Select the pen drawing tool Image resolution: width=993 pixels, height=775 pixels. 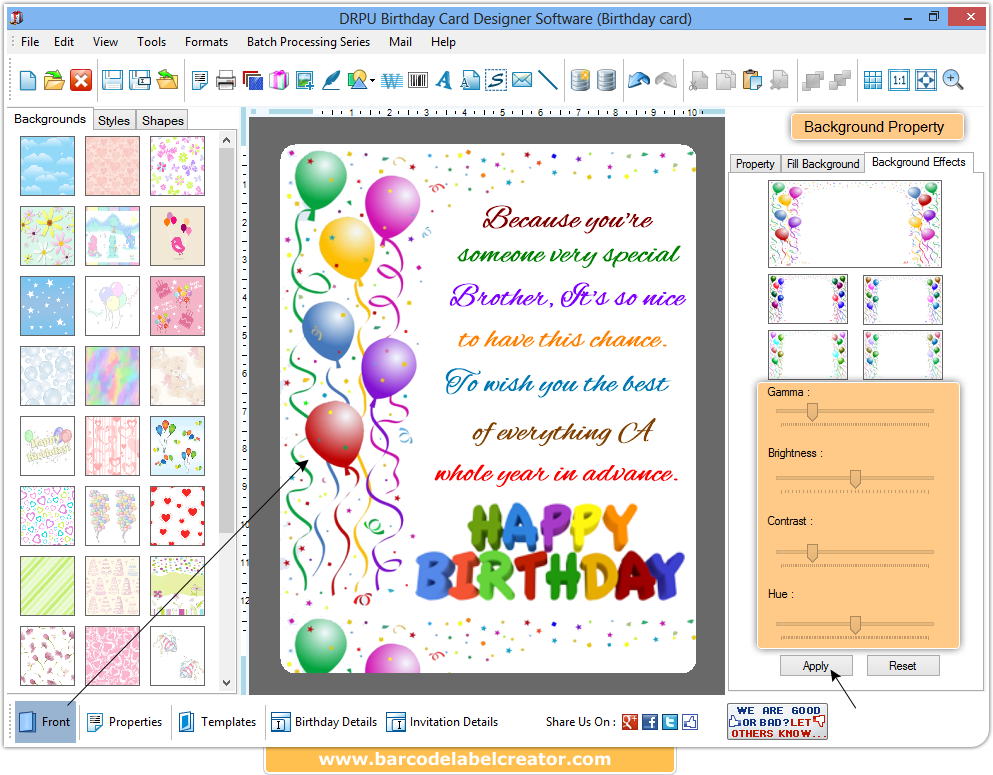[x=332, y=79]
